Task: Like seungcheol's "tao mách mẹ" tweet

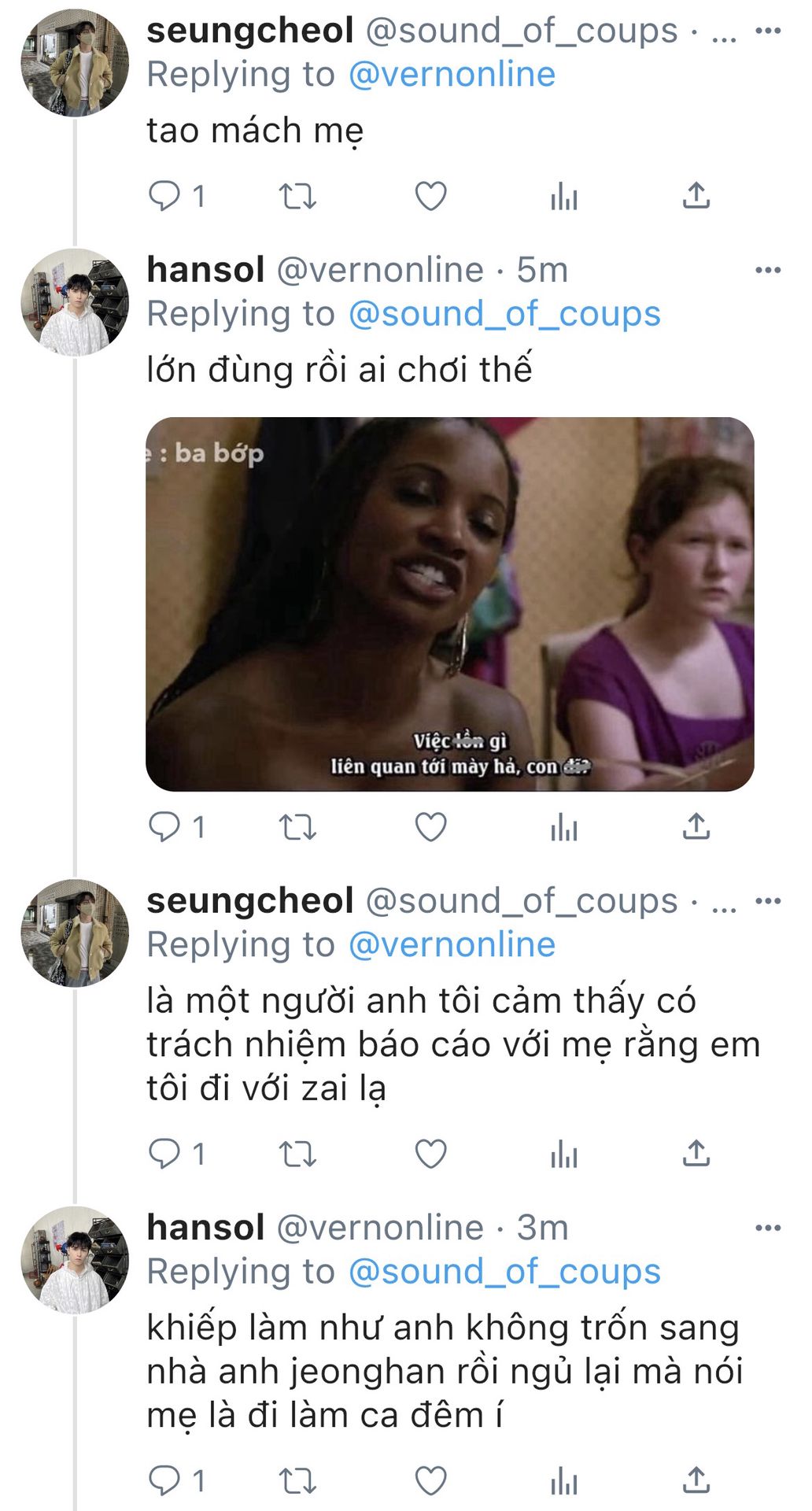Action: click(430, 196)
